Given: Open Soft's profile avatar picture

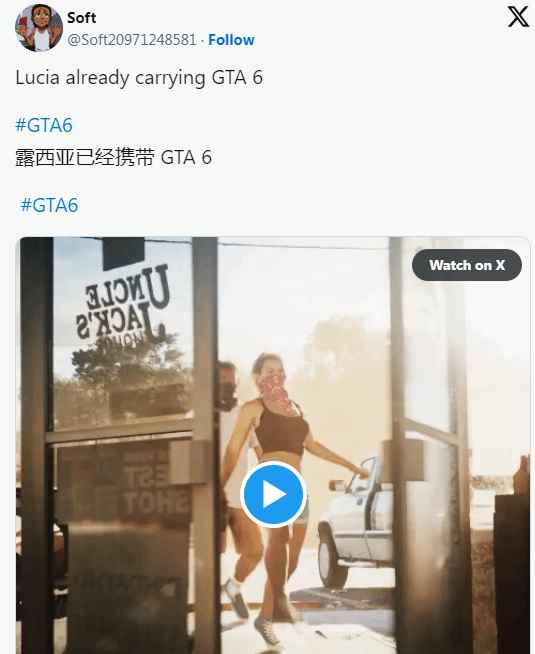Looking at the screenshot, I should [x=39, y=28].
